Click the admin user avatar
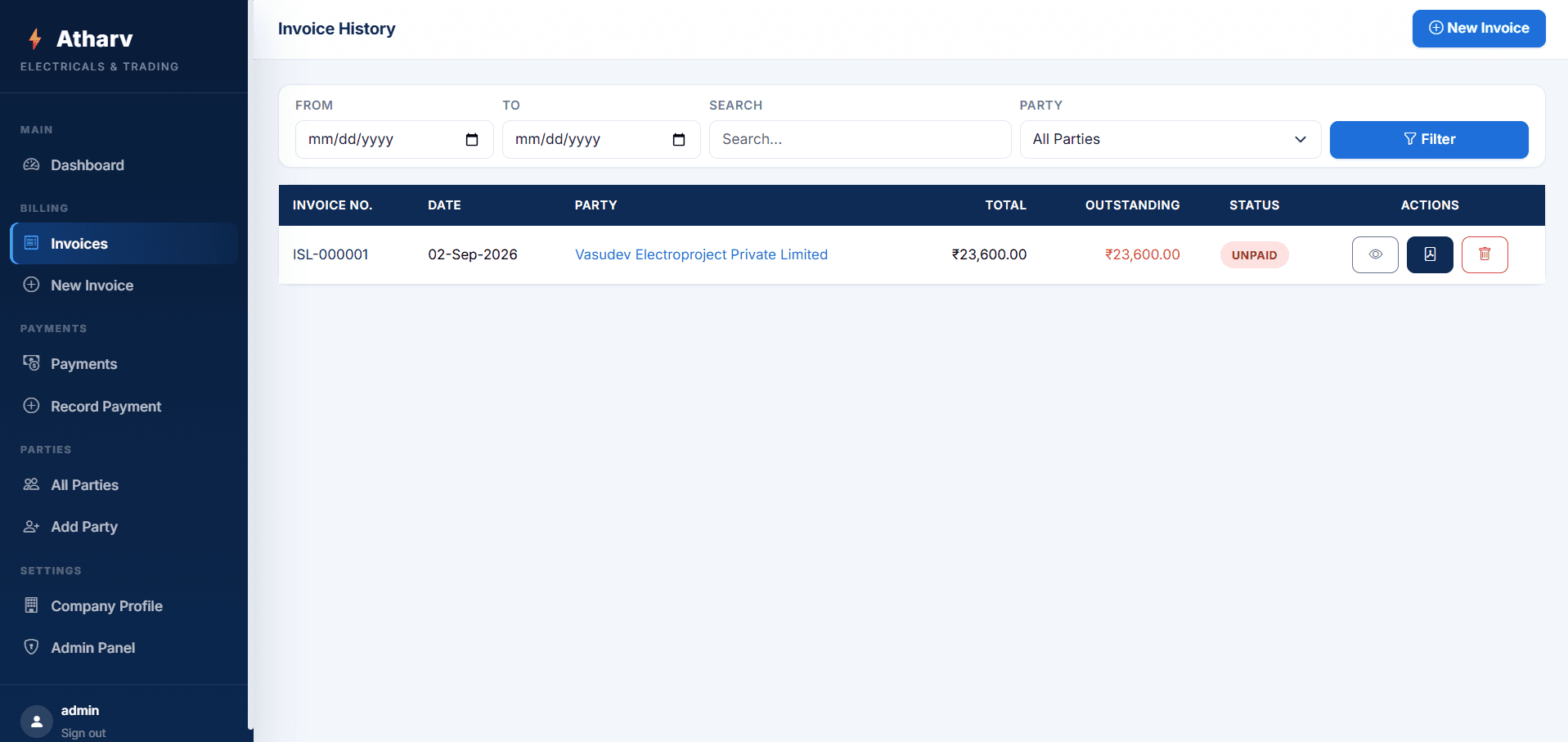The image size is (1568, 742). click(x=37, y=722)
